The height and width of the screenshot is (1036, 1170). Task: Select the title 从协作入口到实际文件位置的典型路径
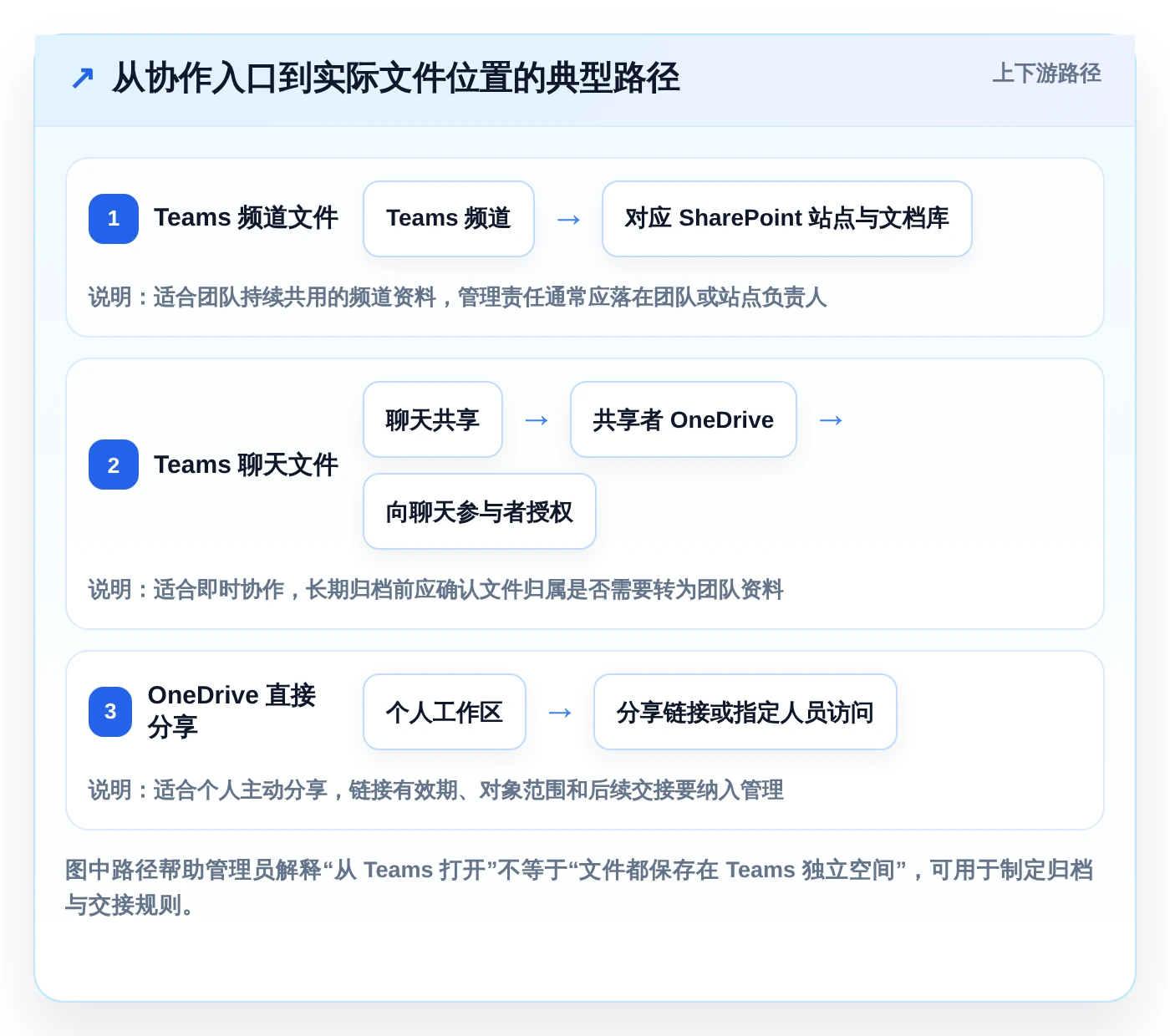[x=395, y=79]
